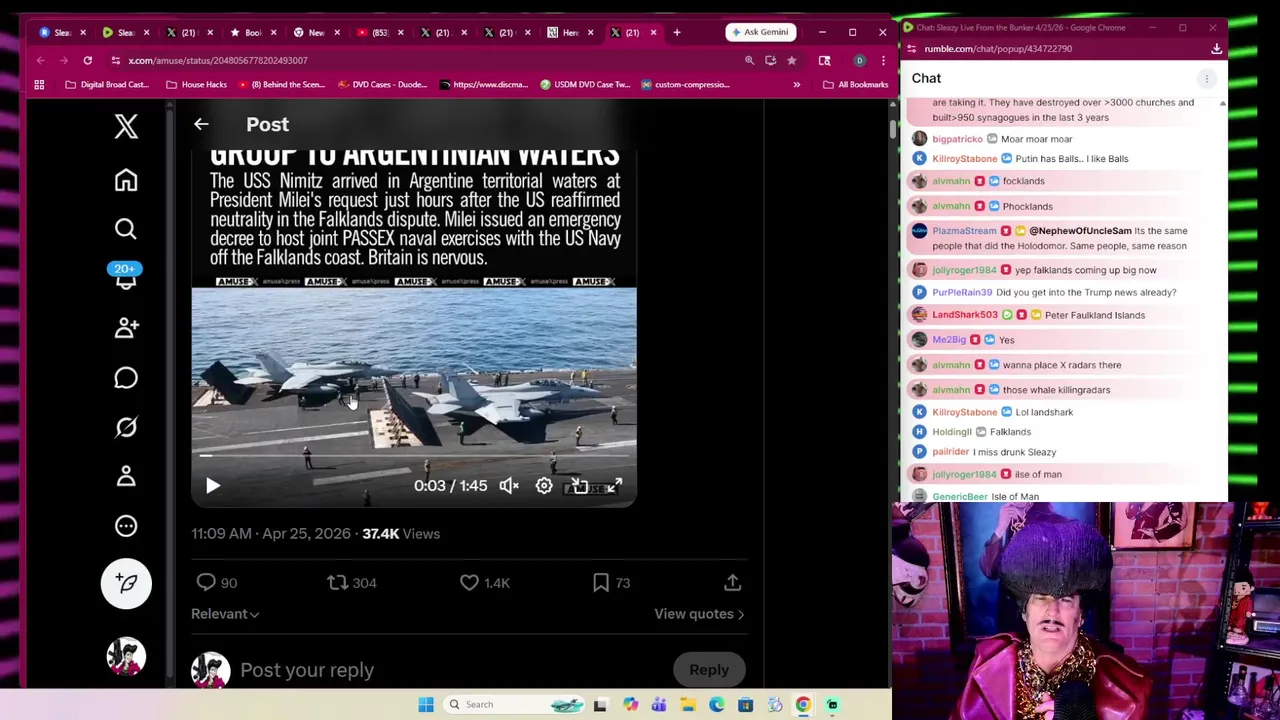Bookmark this tab with star icon

point(791,61)
